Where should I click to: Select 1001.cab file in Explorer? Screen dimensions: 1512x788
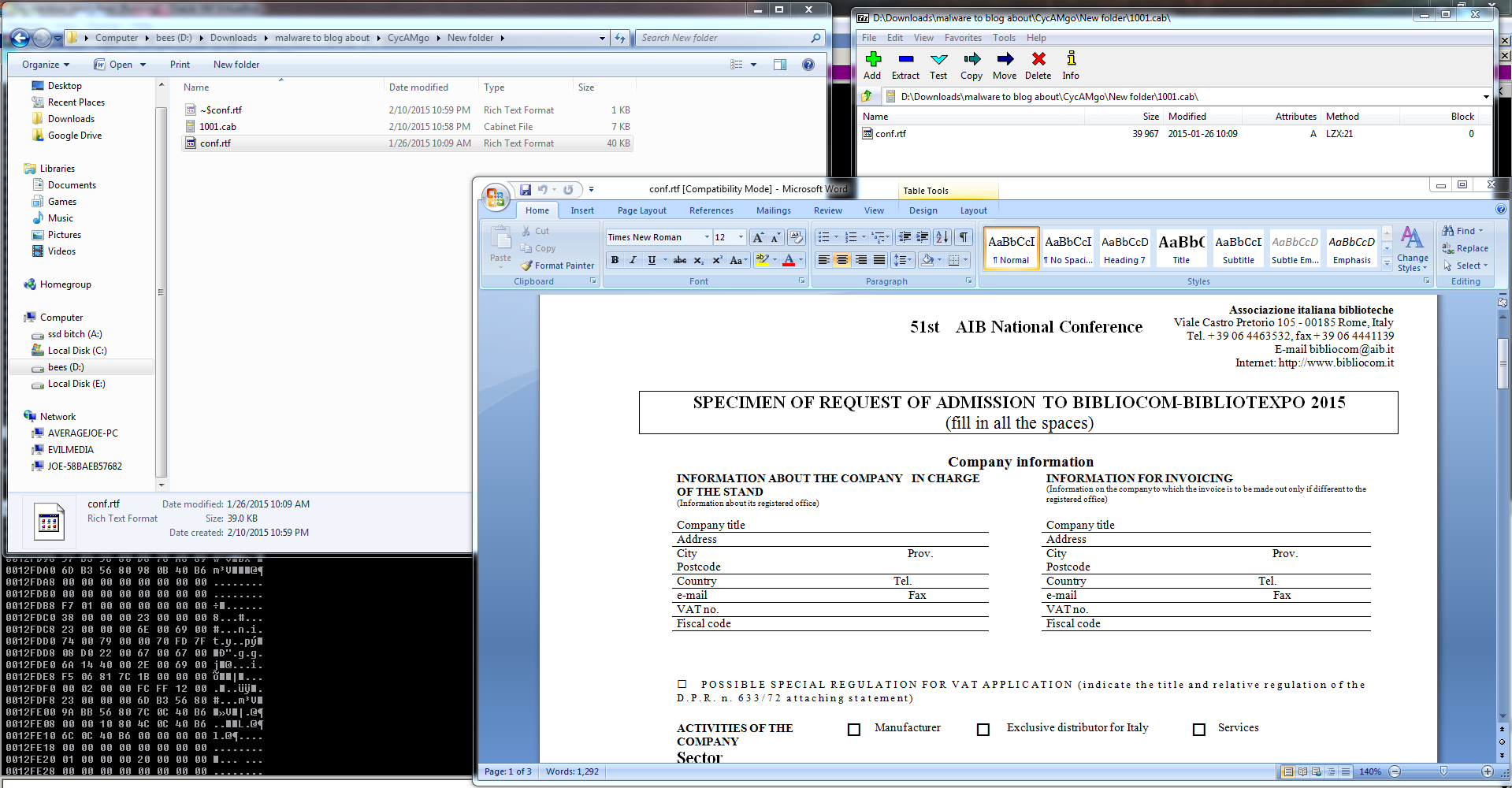pyautogui.click(x=407, y=127)
